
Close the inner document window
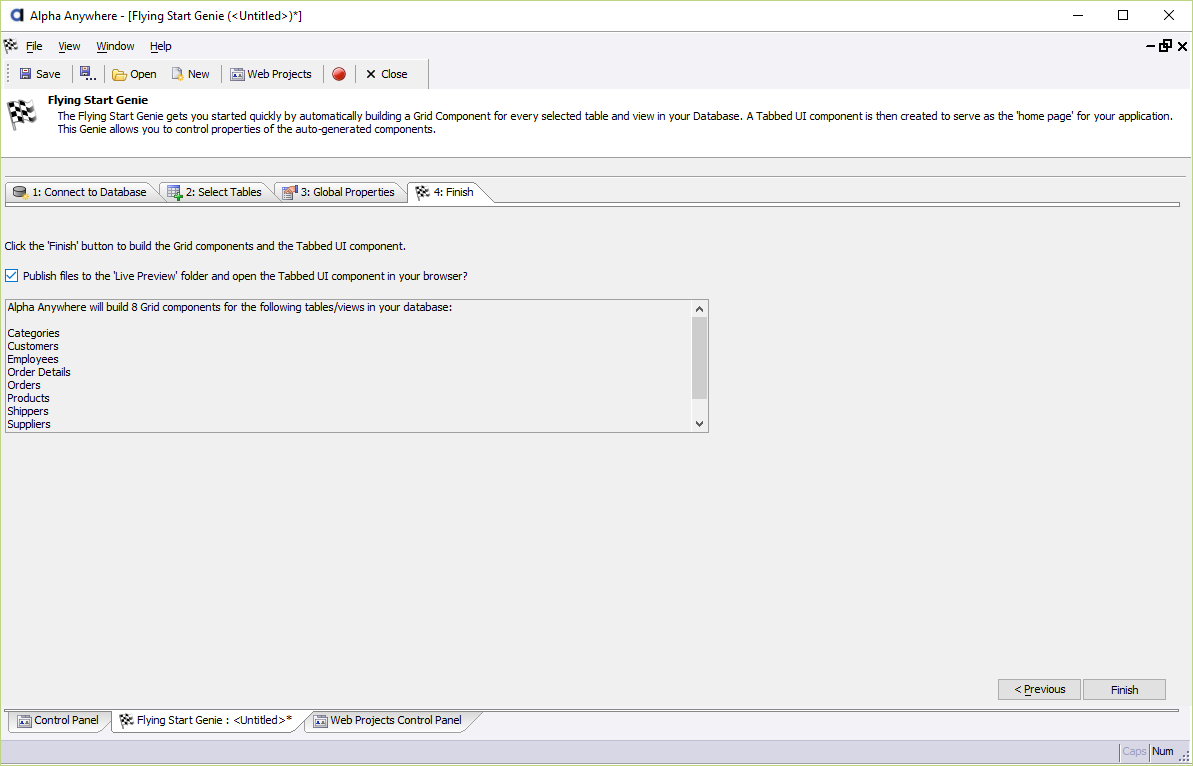tap(1182, 46)
